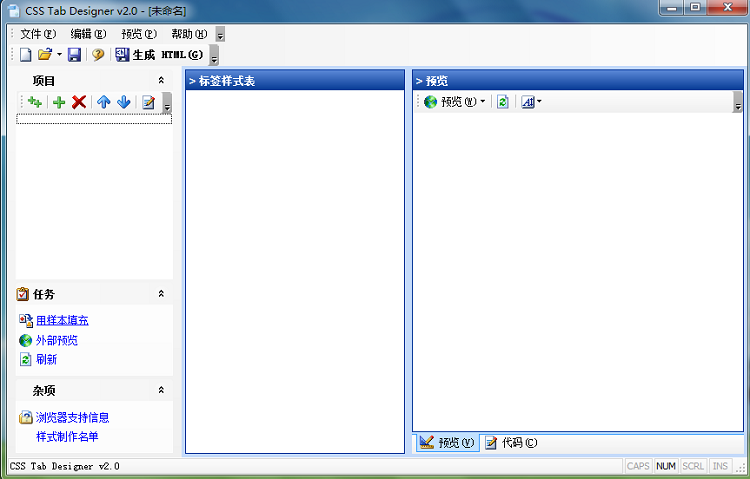Open the dropdown arrow beside open folder
This screenshot has width=750, height=479.
click(59, 55)
